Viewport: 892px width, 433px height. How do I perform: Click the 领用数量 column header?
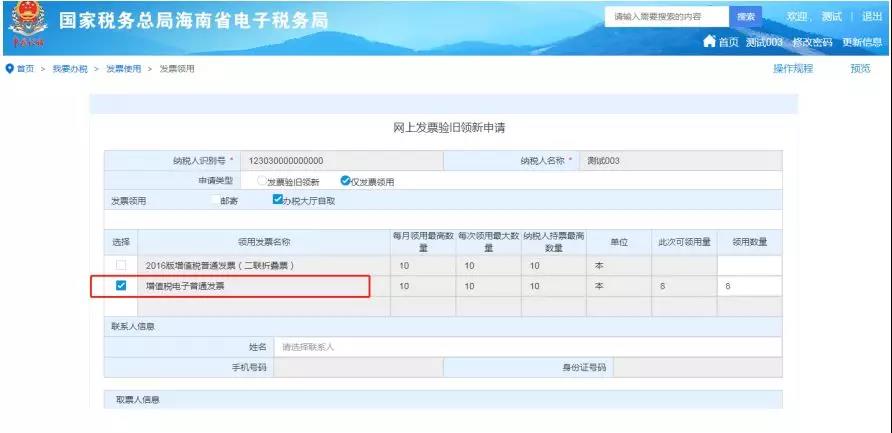pyautogui.click(x=750, y=242)
